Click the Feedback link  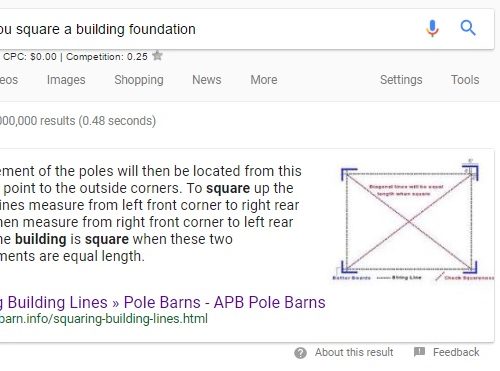tap(456, 352)
